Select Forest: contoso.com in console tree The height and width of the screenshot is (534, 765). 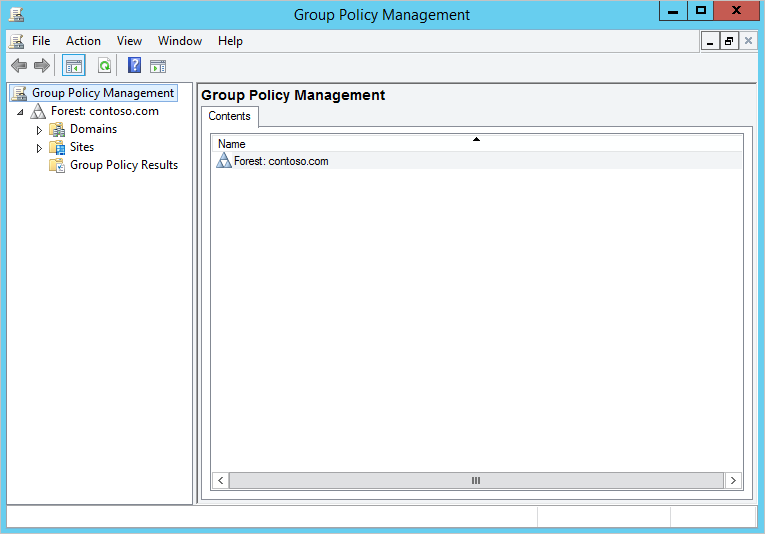[105, 111]
